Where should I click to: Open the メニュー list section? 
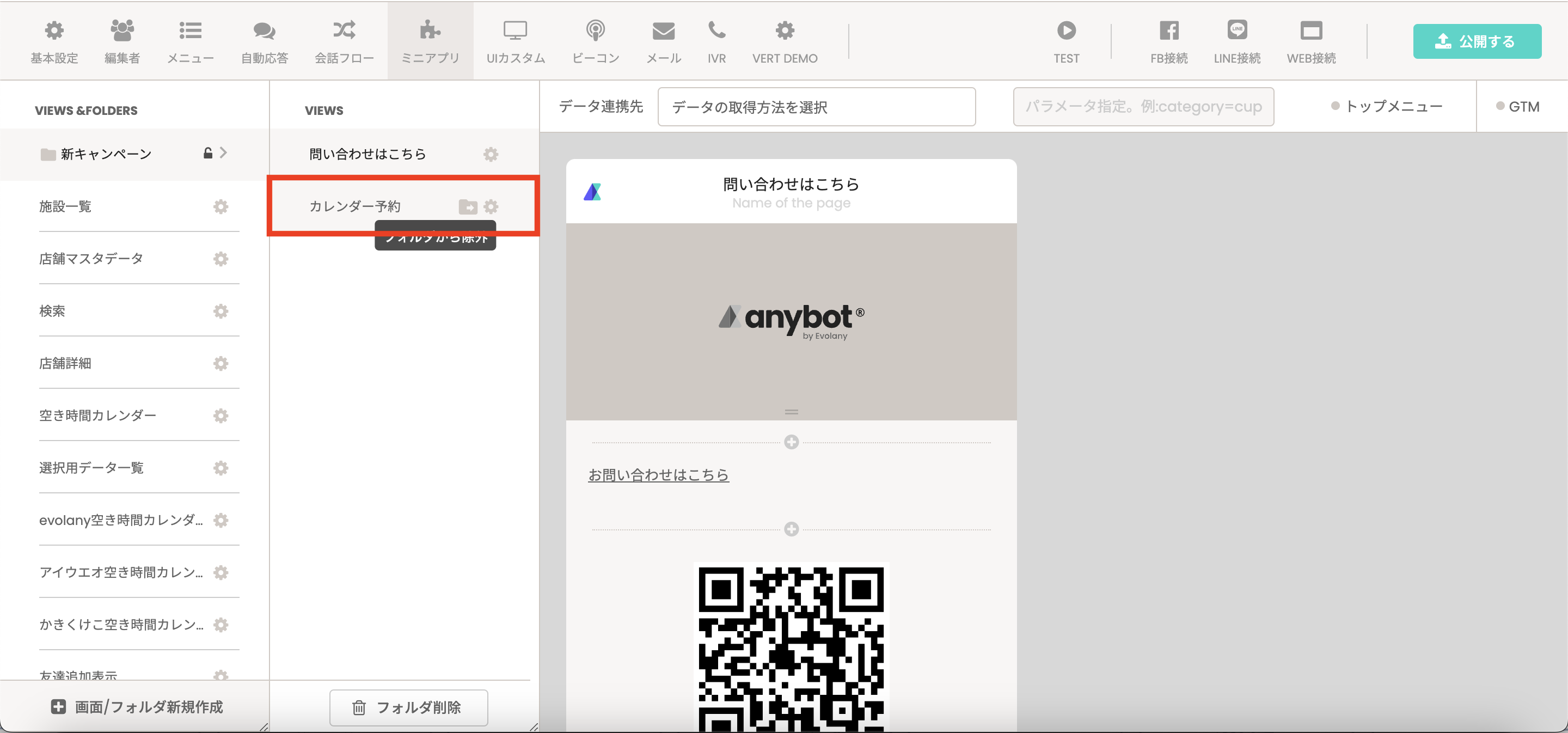click(x=191, y=41)
